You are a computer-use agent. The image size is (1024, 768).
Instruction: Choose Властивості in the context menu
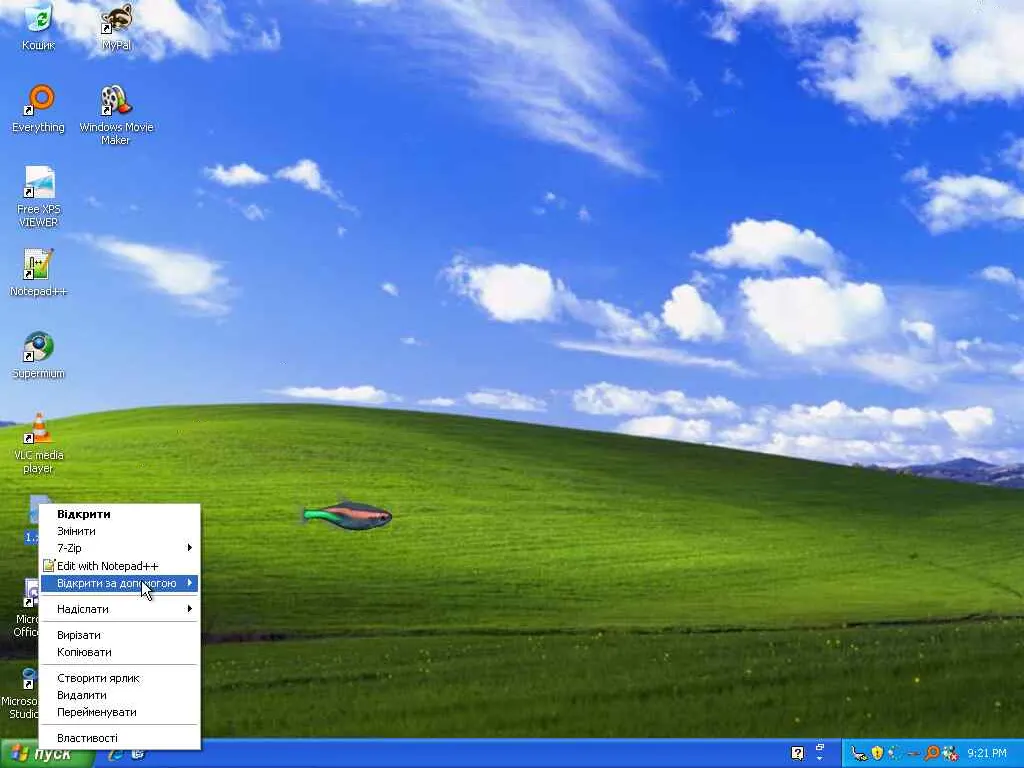(120, 738)
